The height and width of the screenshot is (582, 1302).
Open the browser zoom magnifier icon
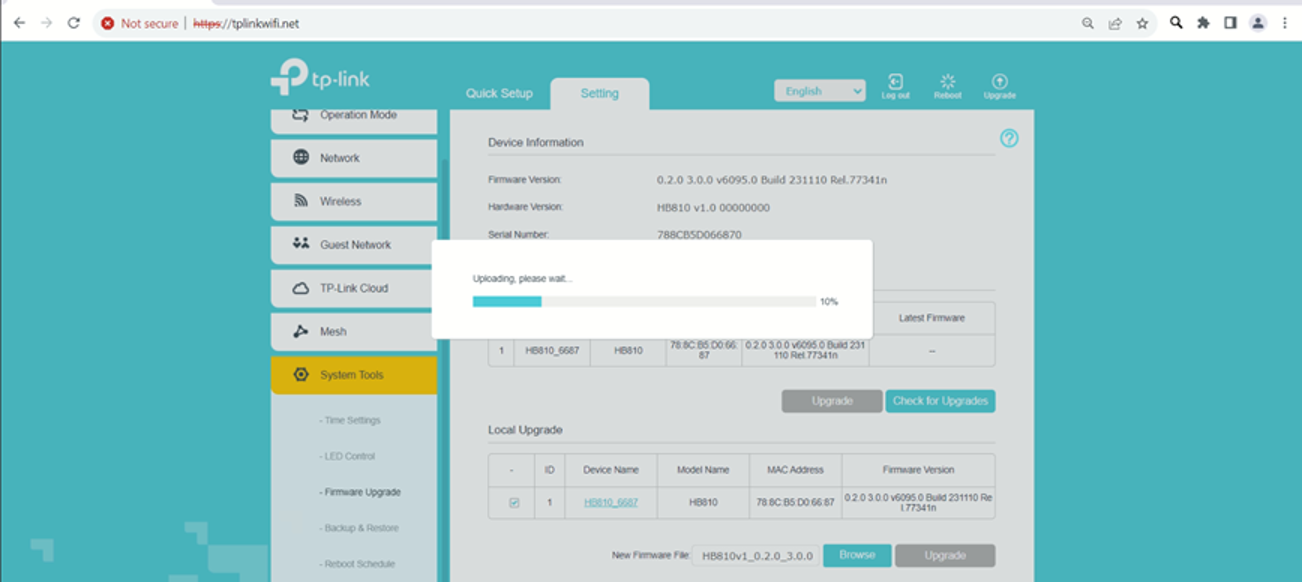[1088, 23]
